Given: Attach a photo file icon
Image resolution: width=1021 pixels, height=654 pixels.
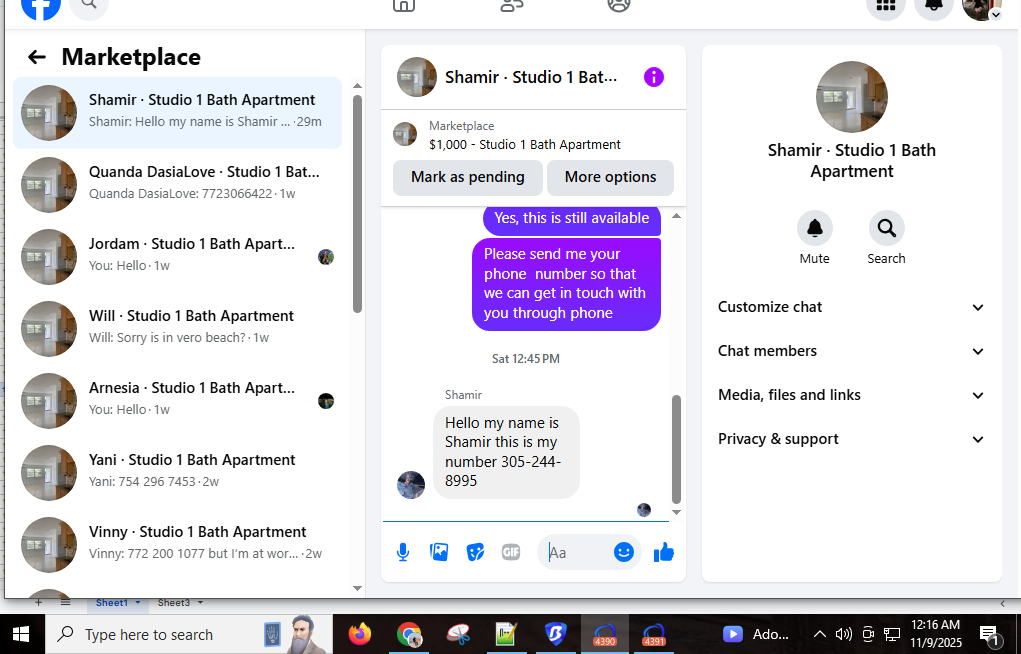Looking at the screenshot, I should coord(439,552).
